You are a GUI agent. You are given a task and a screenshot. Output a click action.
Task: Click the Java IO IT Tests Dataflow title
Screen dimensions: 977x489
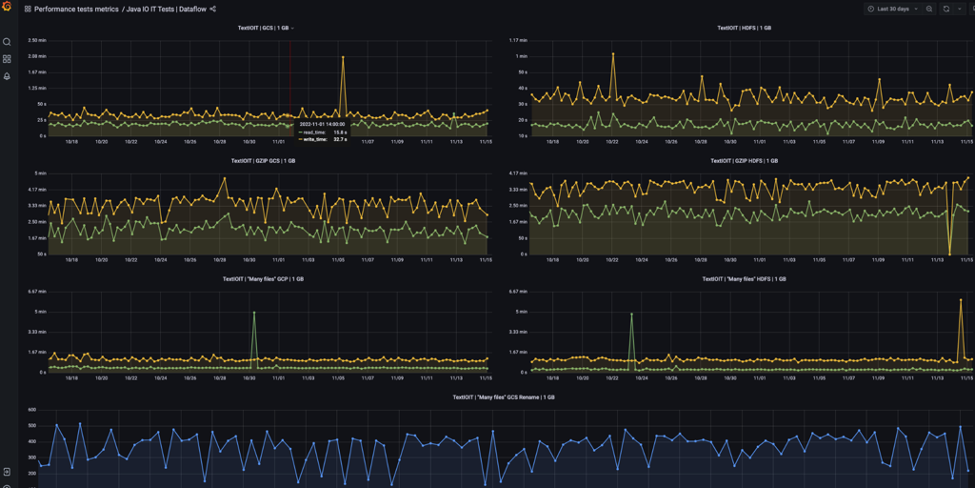coord(166,9)
